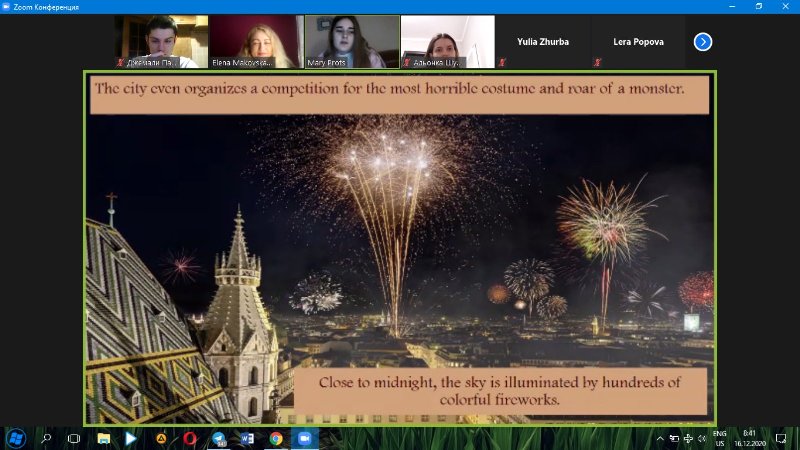The height and width of the screenshot is (450, 800).
Task: Open the Action Center notifications
Action: (x=781, y=438)
